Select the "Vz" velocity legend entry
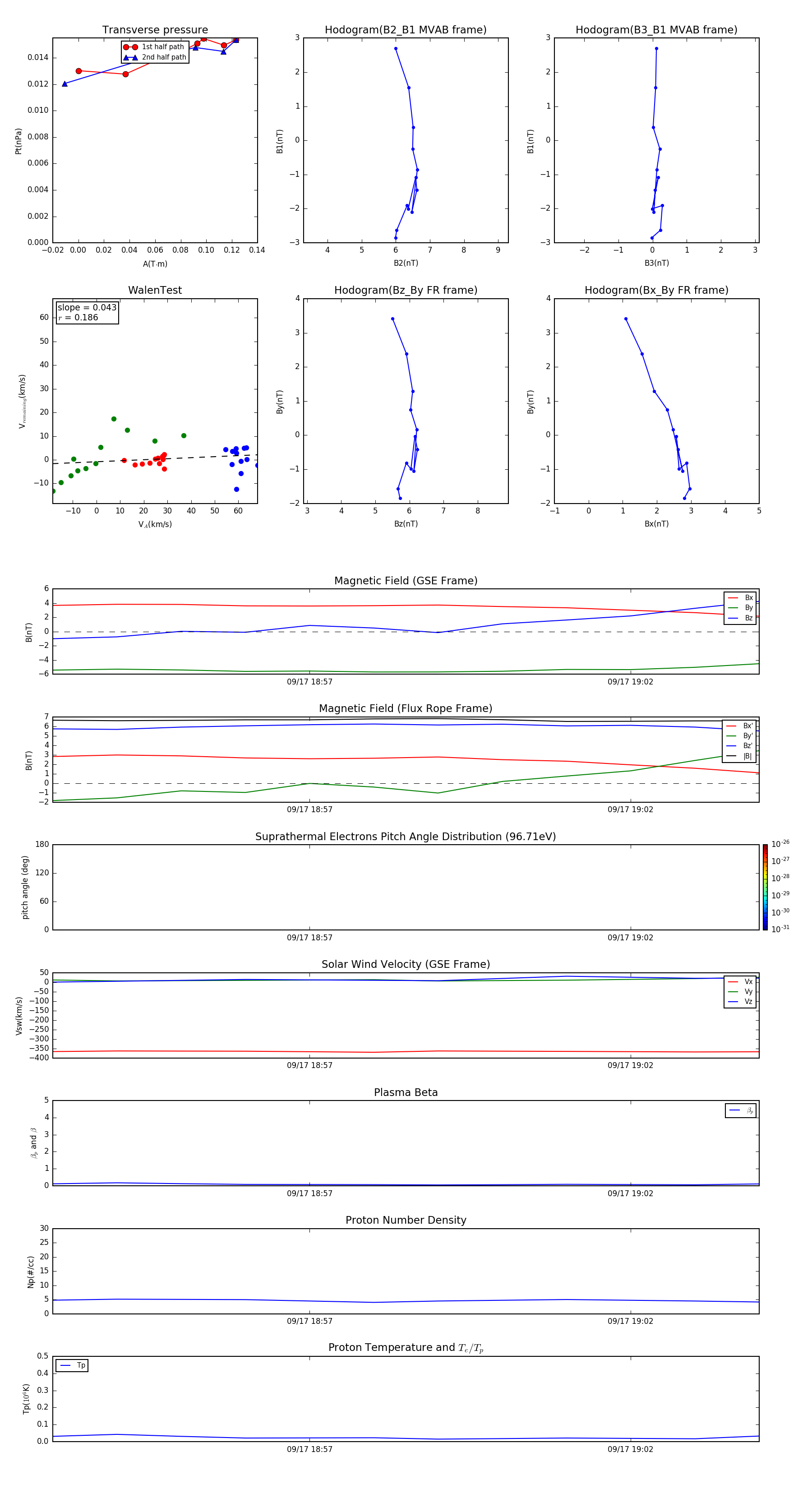Image resolution: width=812 pixels, height=1489 pixels. tap(740, 1001)
